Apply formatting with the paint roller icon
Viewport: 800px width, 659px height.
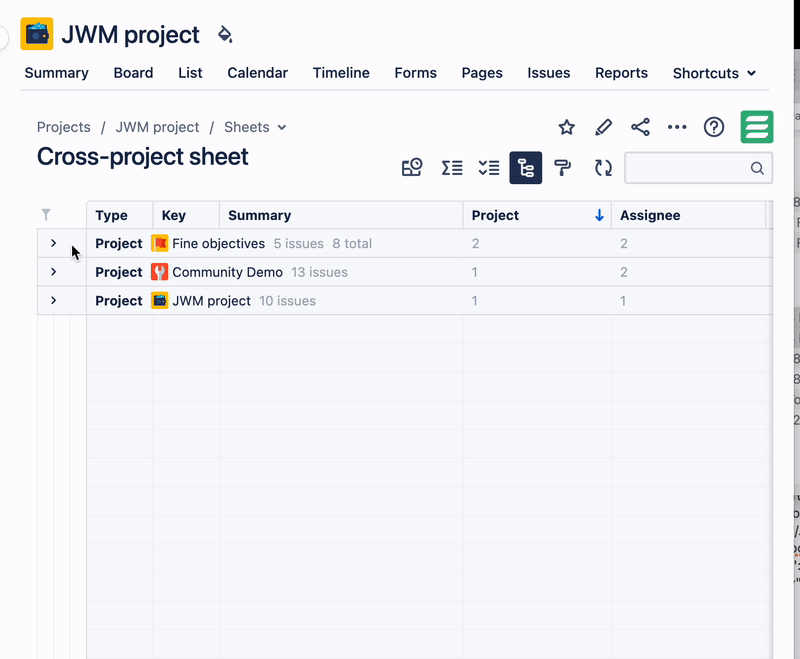(x=563, y=168)
